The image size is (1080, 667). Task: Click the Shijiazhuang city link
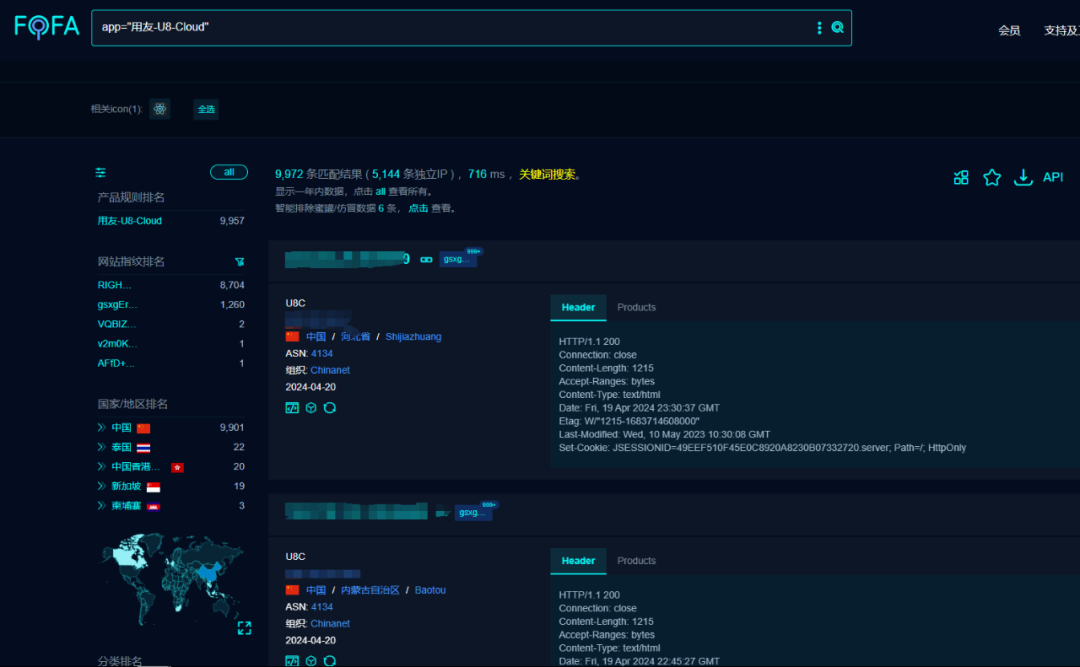point(413,336)
